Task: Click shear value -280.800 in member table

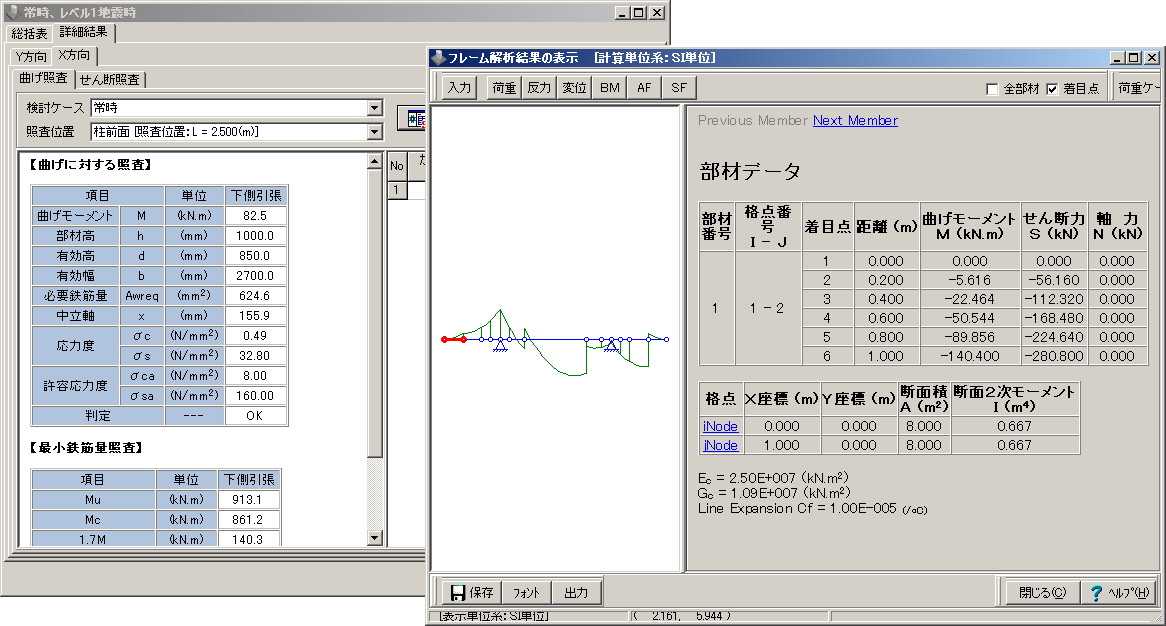Action: point(1054,356)
